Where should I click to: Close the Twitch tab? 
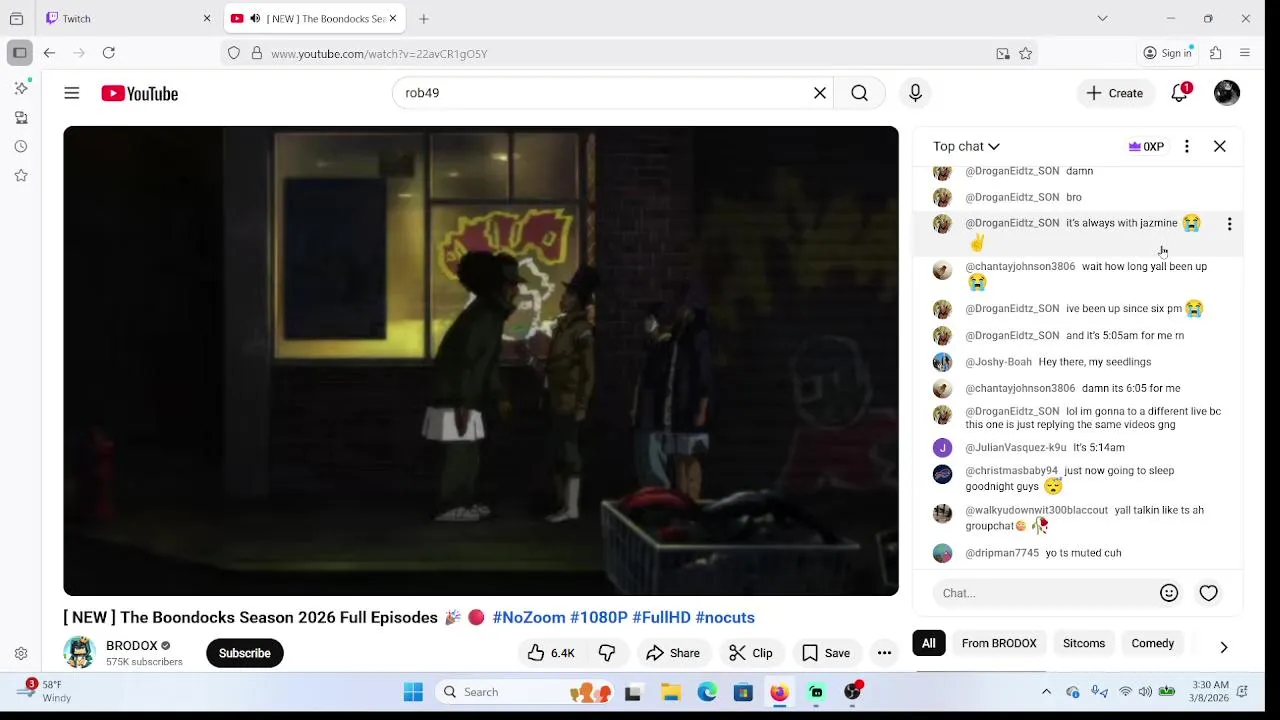207,18
